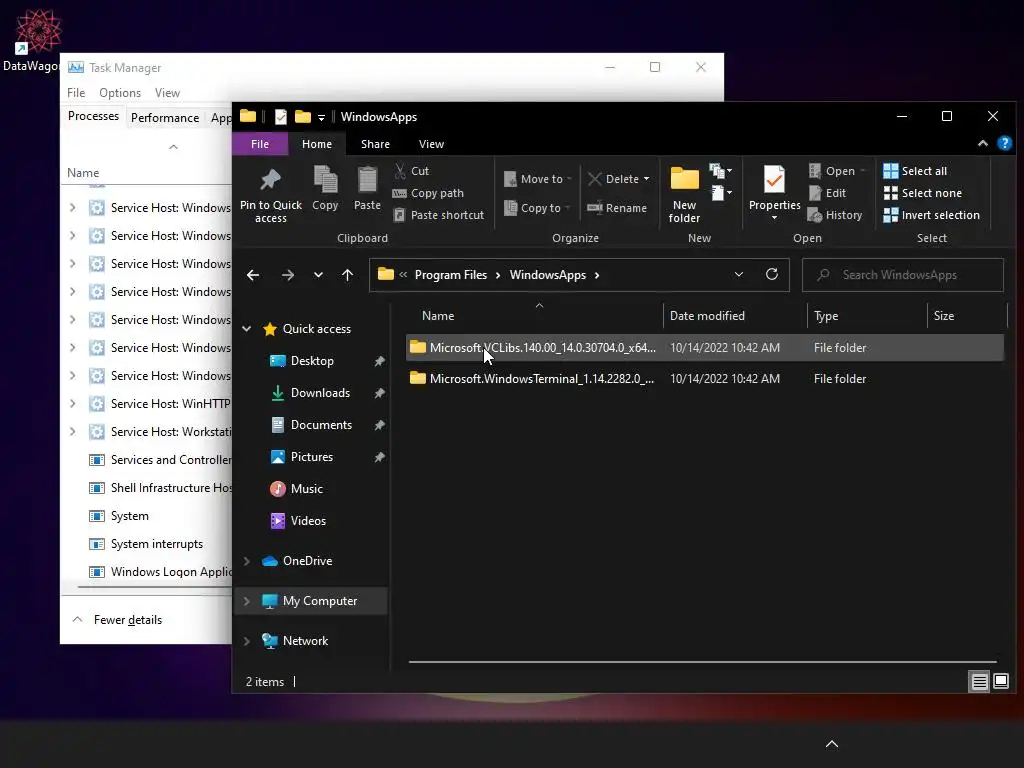
Task: Select System interrupts process row
Action: click(x=148, y=544)
